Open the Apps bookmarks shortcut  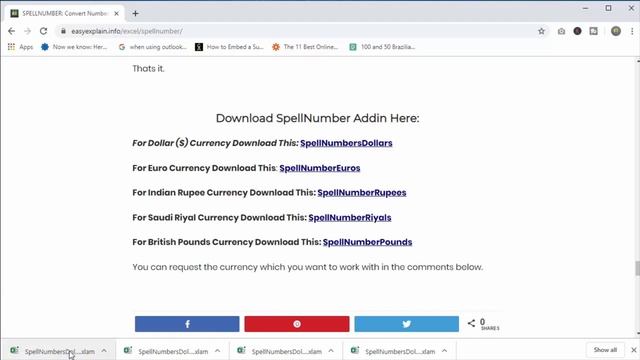pos(20,47)
